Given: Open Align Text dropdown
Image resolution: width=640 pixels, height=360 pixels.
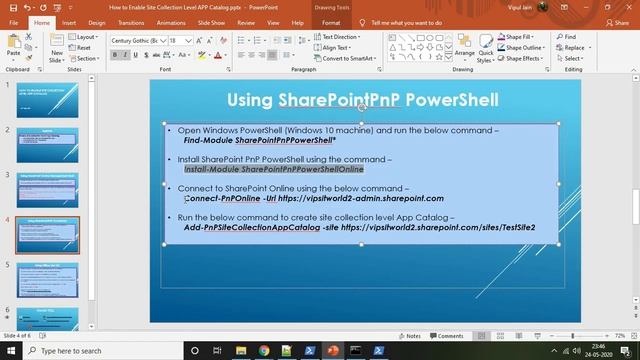Looking at the screenshot, I should [x=332, y=47].
